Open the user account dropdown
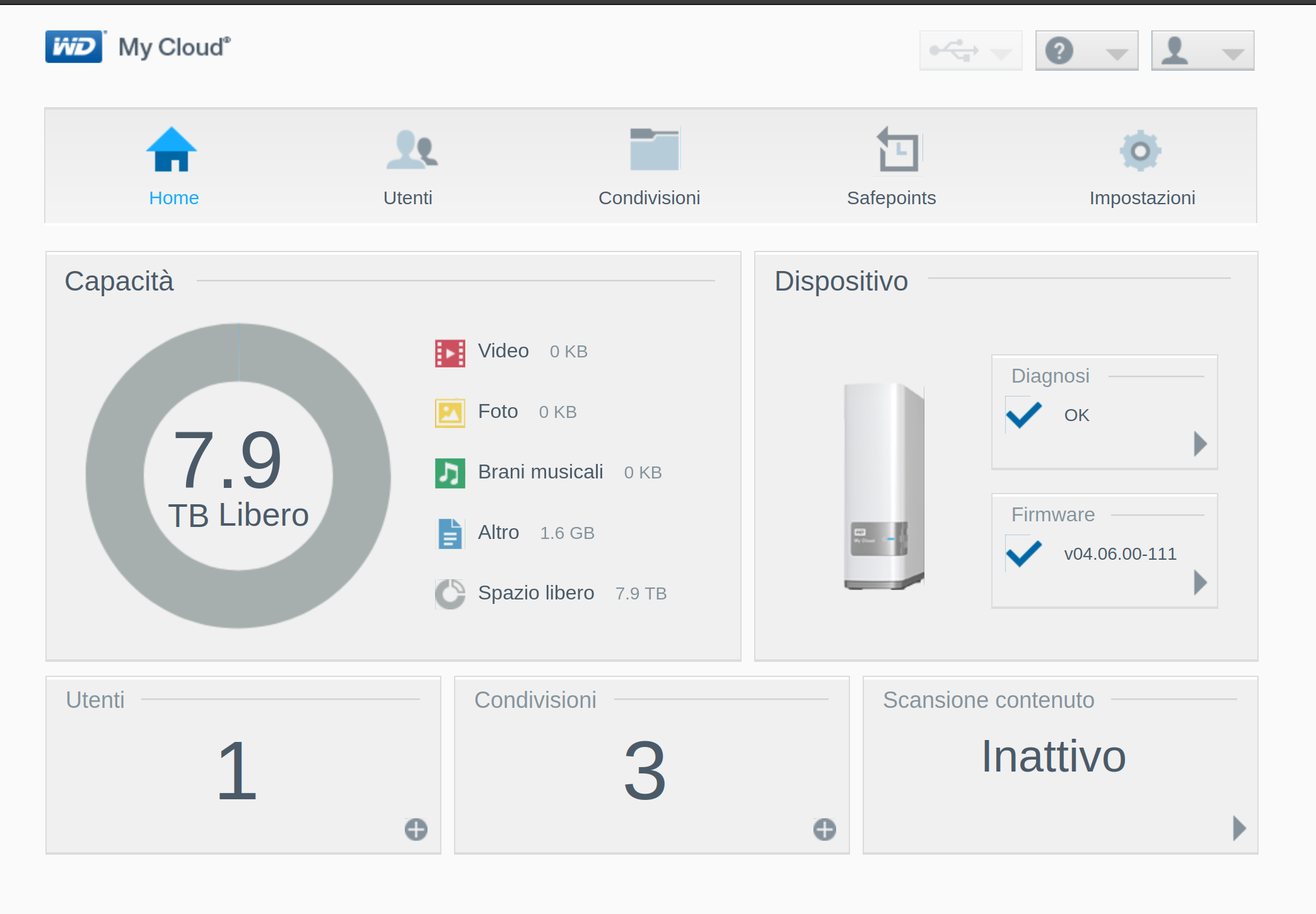Viewport: 1316px width, 914px height. coord(1202,50)
